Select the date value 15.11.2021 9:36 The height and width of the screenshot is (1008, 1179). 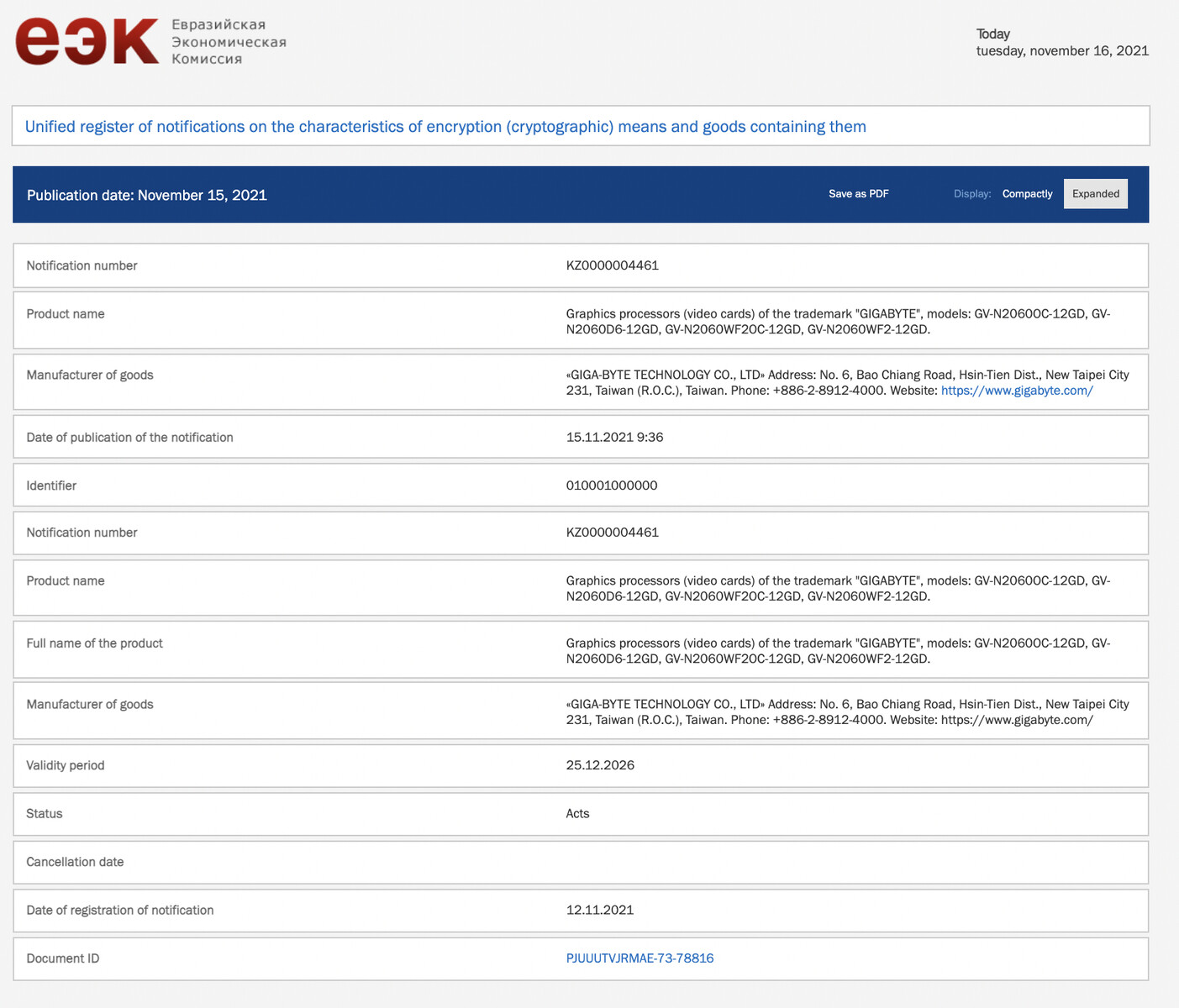pos(614,438)
